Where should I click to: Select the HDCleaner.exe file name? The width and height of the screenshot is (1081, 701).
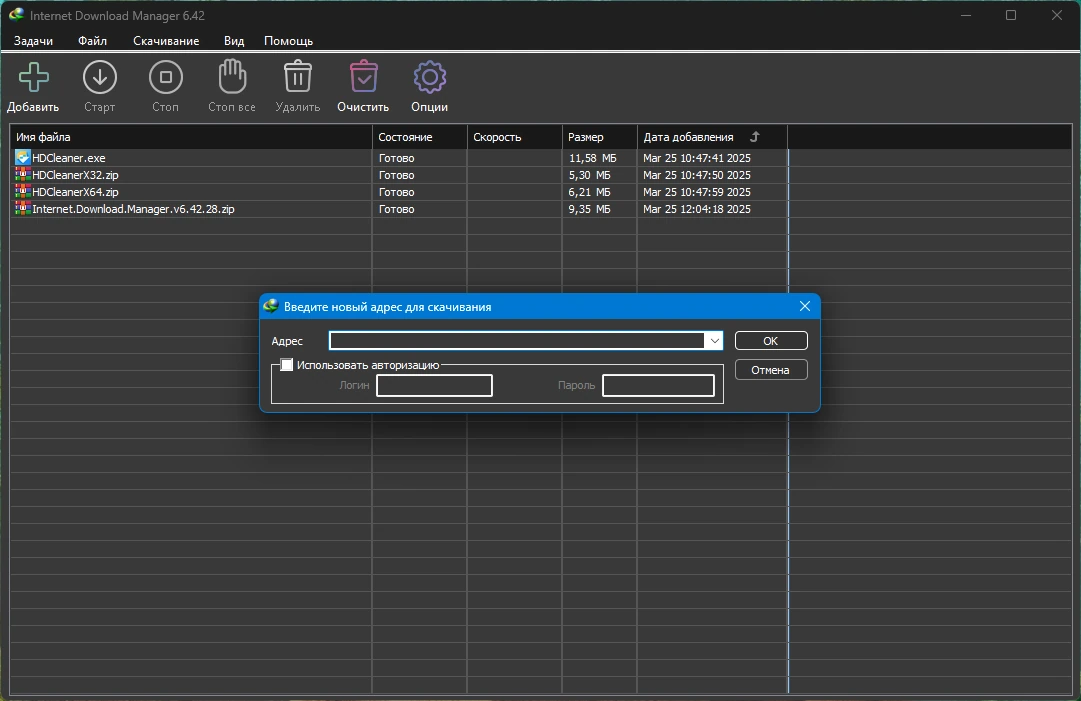coord(69,158)
